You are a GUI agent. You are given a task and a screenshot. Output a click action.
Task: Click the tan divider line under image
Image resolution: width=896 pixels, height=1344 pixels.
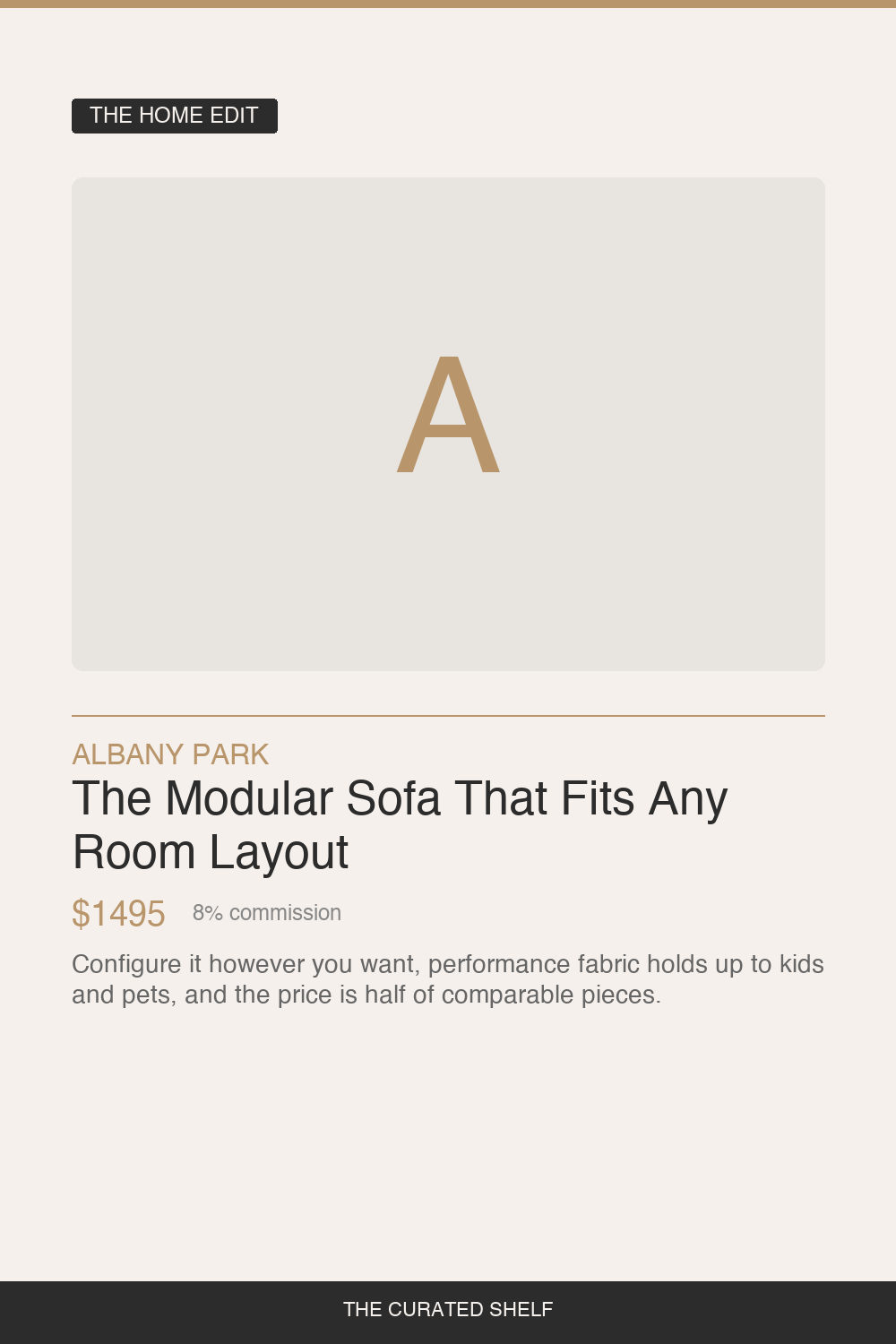(448, 716)
